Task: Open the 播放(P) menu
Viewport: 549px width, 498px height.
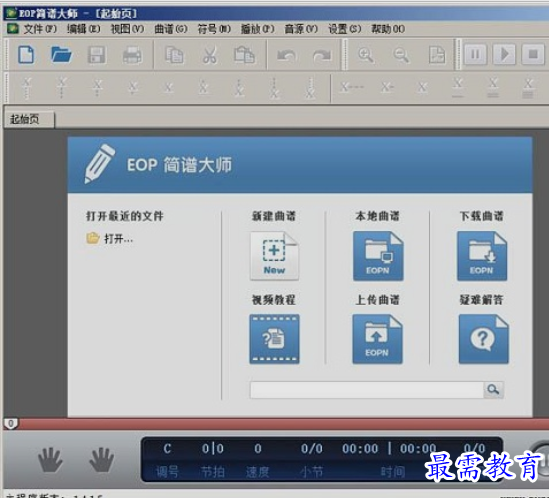Action: click(258, 29)
